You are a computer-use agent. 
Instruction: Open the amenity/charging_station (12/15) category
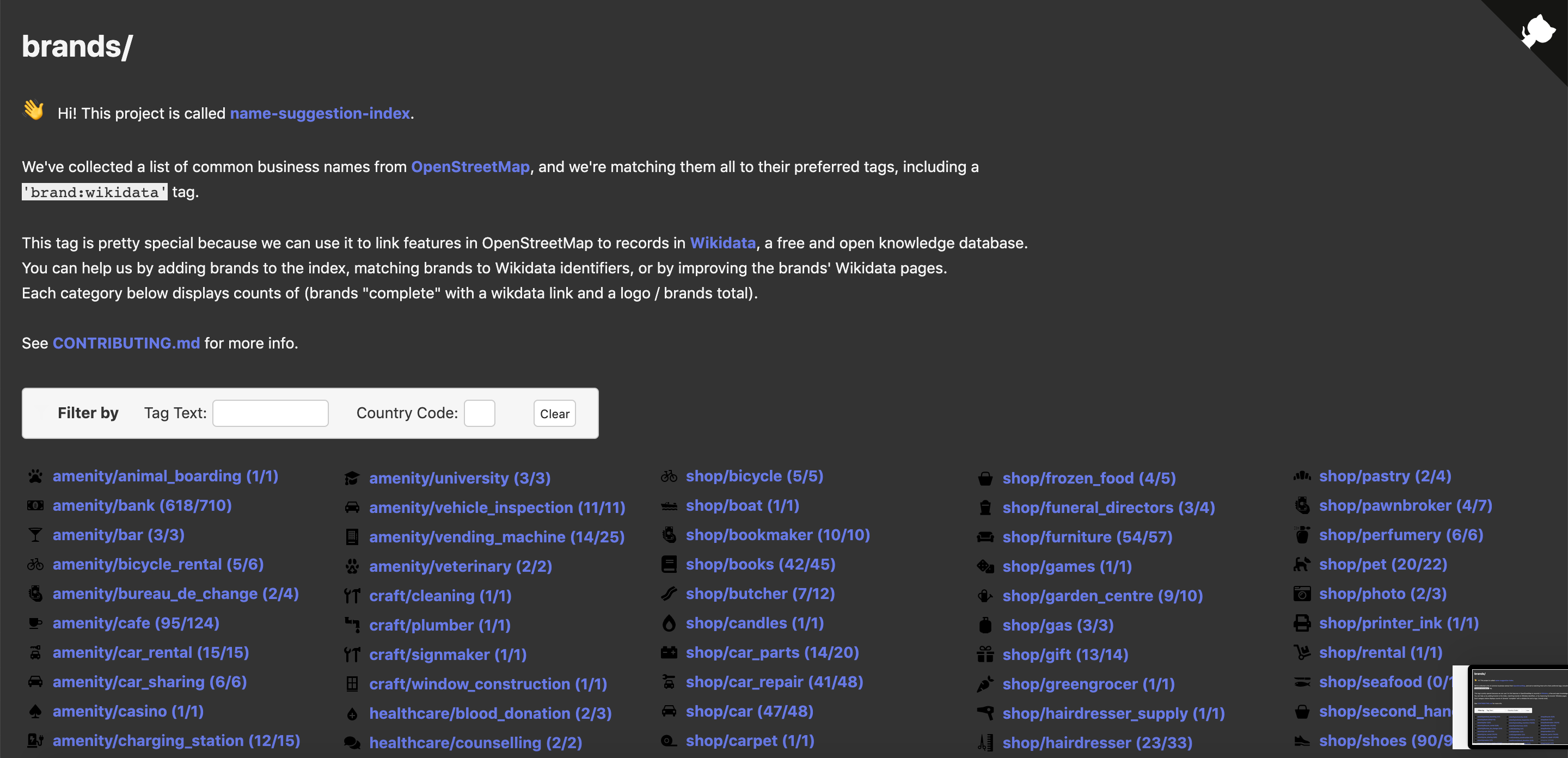[176, 741]
